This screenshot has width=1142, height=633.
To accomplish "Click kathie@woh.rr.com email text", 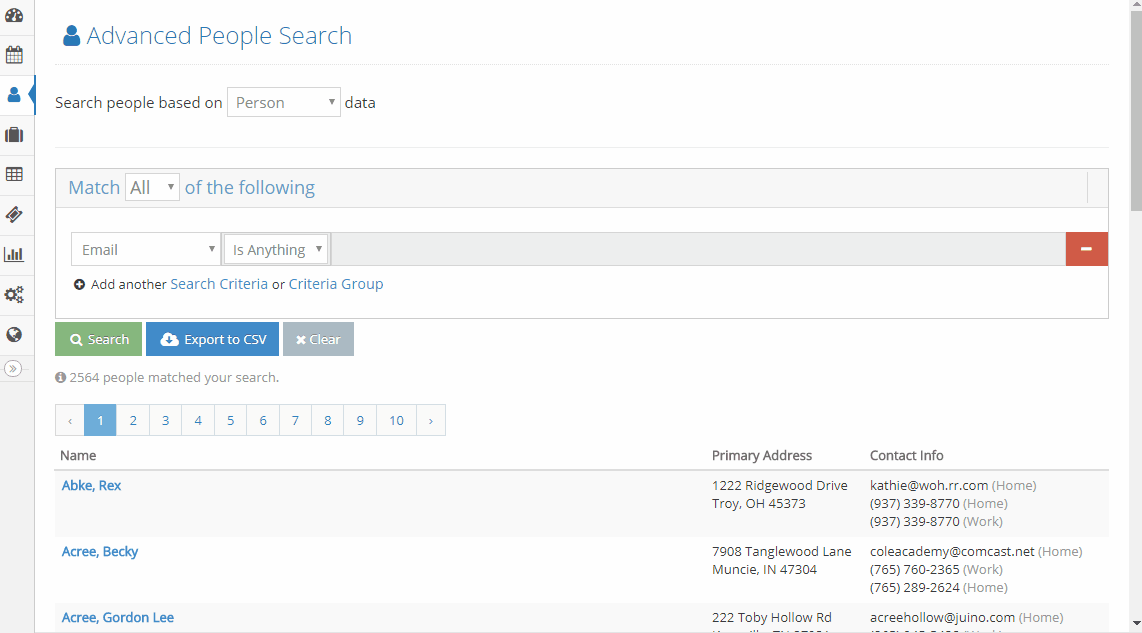I will tap(929, 486).
